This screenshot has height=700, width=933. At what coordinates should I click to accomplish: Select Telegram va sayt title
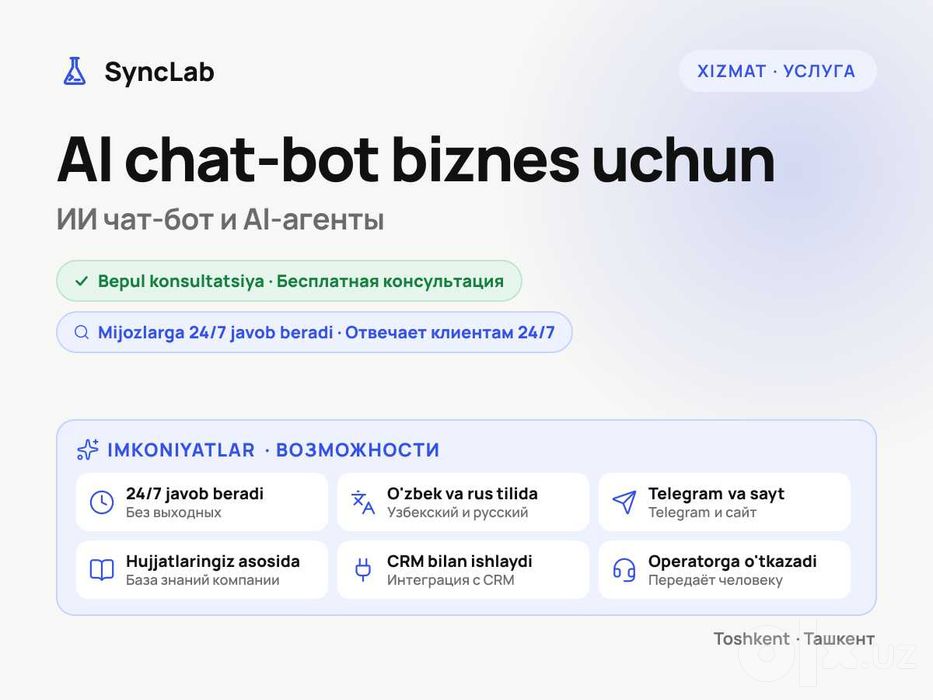tap(716, 494)
